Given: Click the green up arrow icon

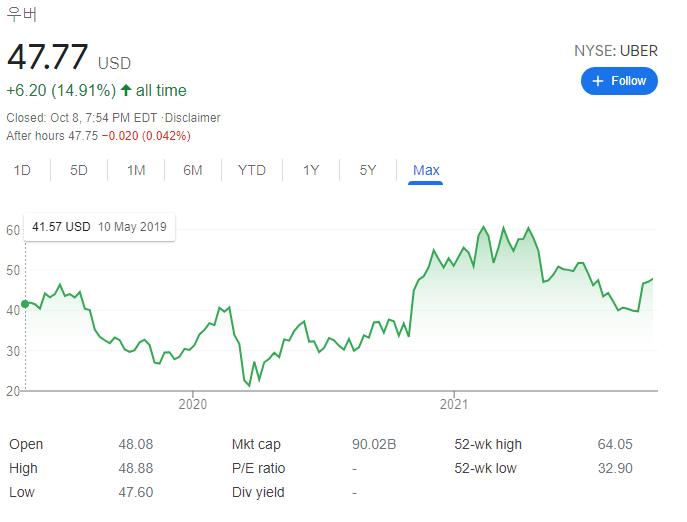Looking at the screenshot, I should (x=126, y=90).
